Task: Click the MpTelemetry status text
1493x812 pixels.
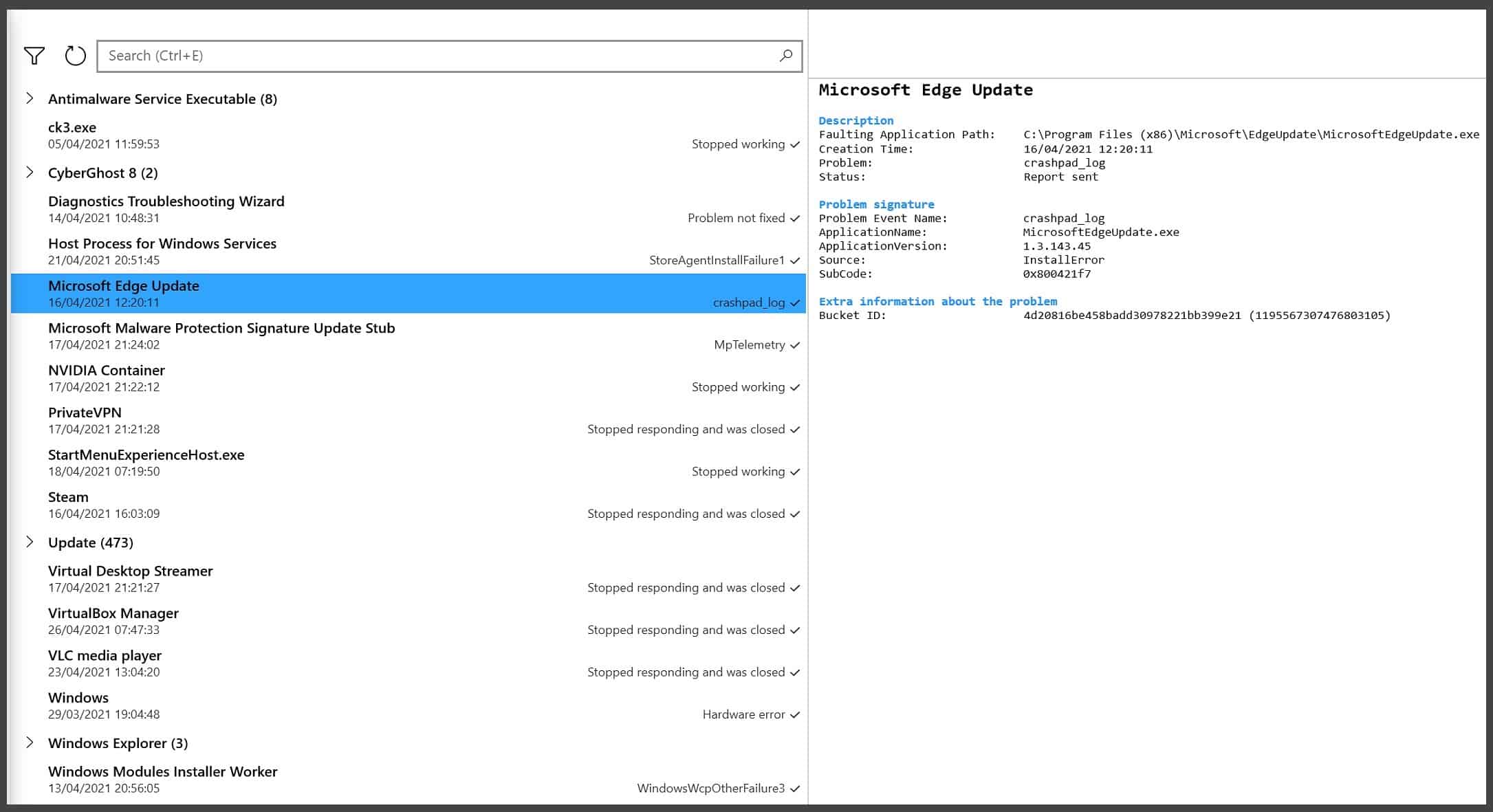Action: tap(749, 344)
